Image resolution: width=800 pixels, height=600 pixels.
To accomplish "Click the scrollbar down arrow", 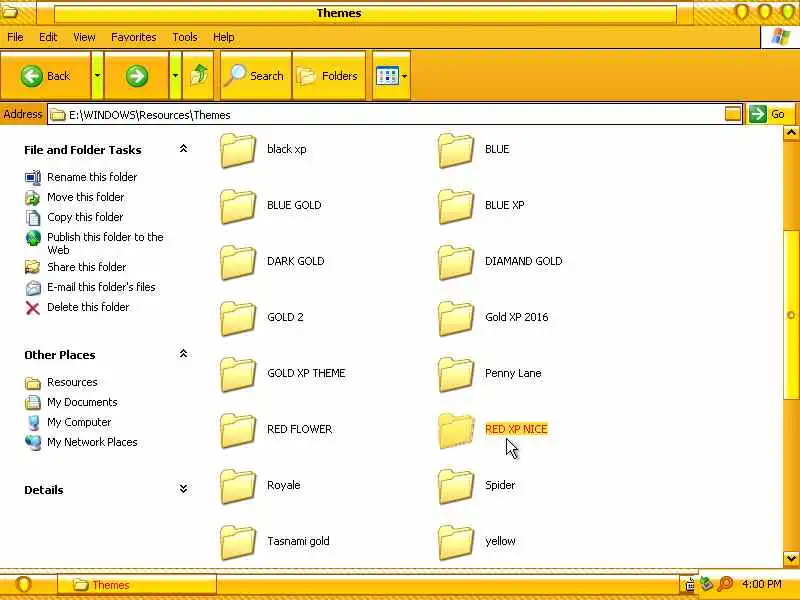I will (x=791, y=558).
